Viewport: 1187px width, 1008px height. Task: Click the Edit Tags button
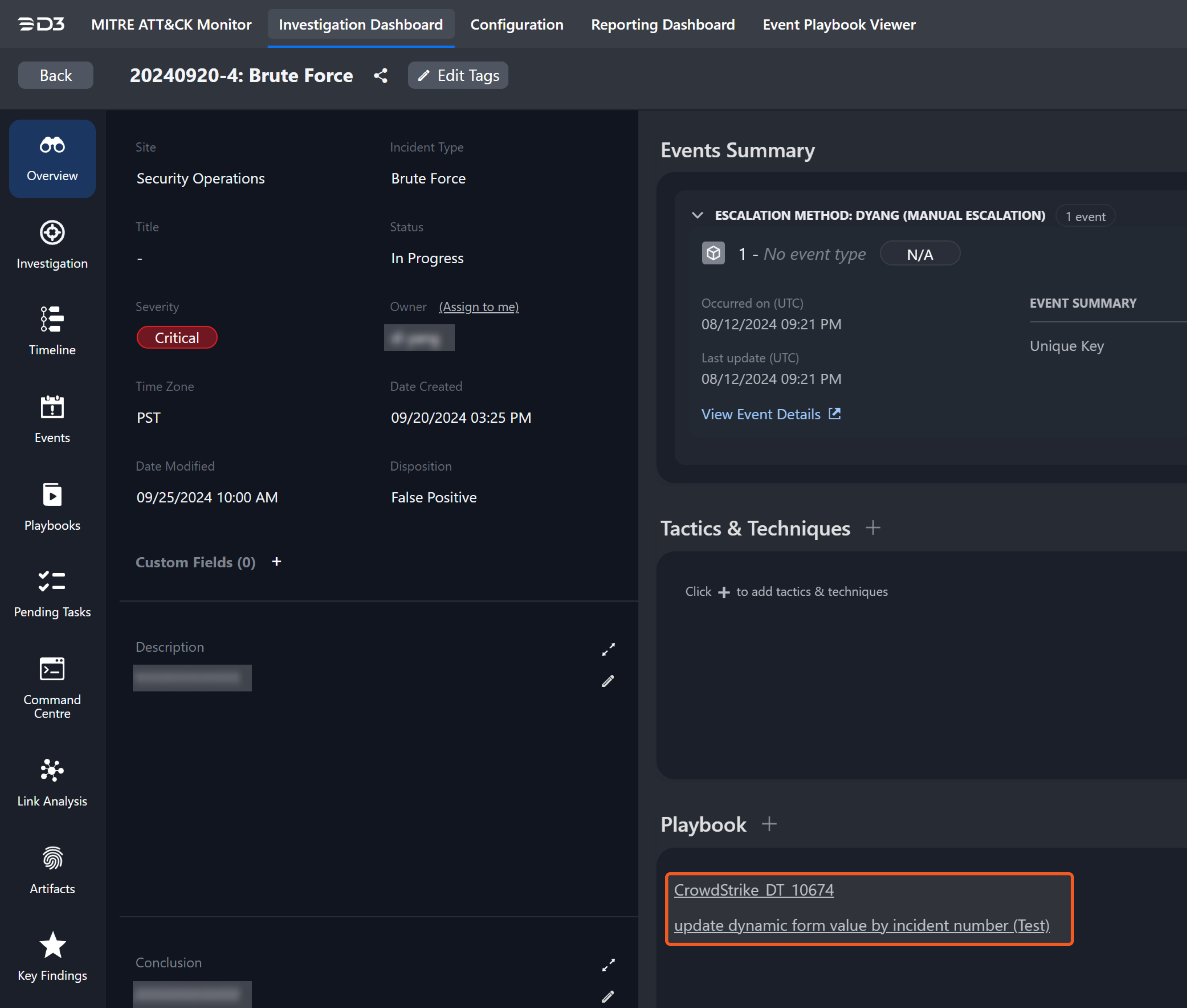pos(458,75)
